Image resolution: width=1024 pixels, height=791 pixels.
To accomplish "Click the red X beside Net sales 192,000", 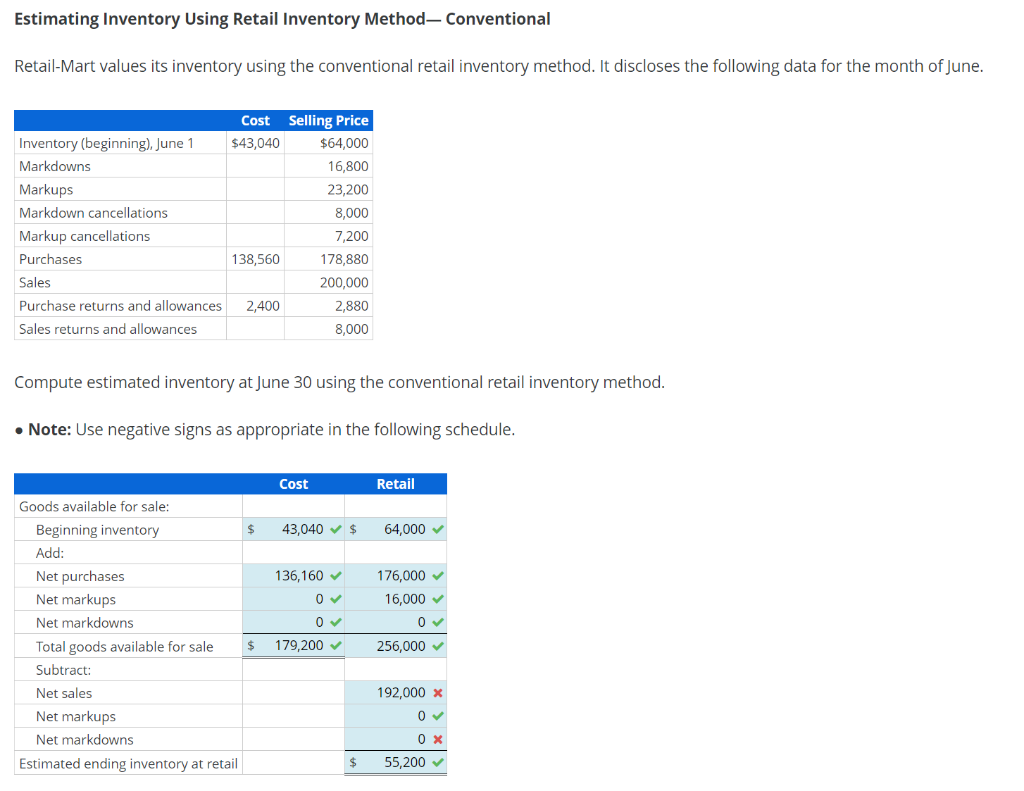I will pyautogui.click(x=438, y=693).
